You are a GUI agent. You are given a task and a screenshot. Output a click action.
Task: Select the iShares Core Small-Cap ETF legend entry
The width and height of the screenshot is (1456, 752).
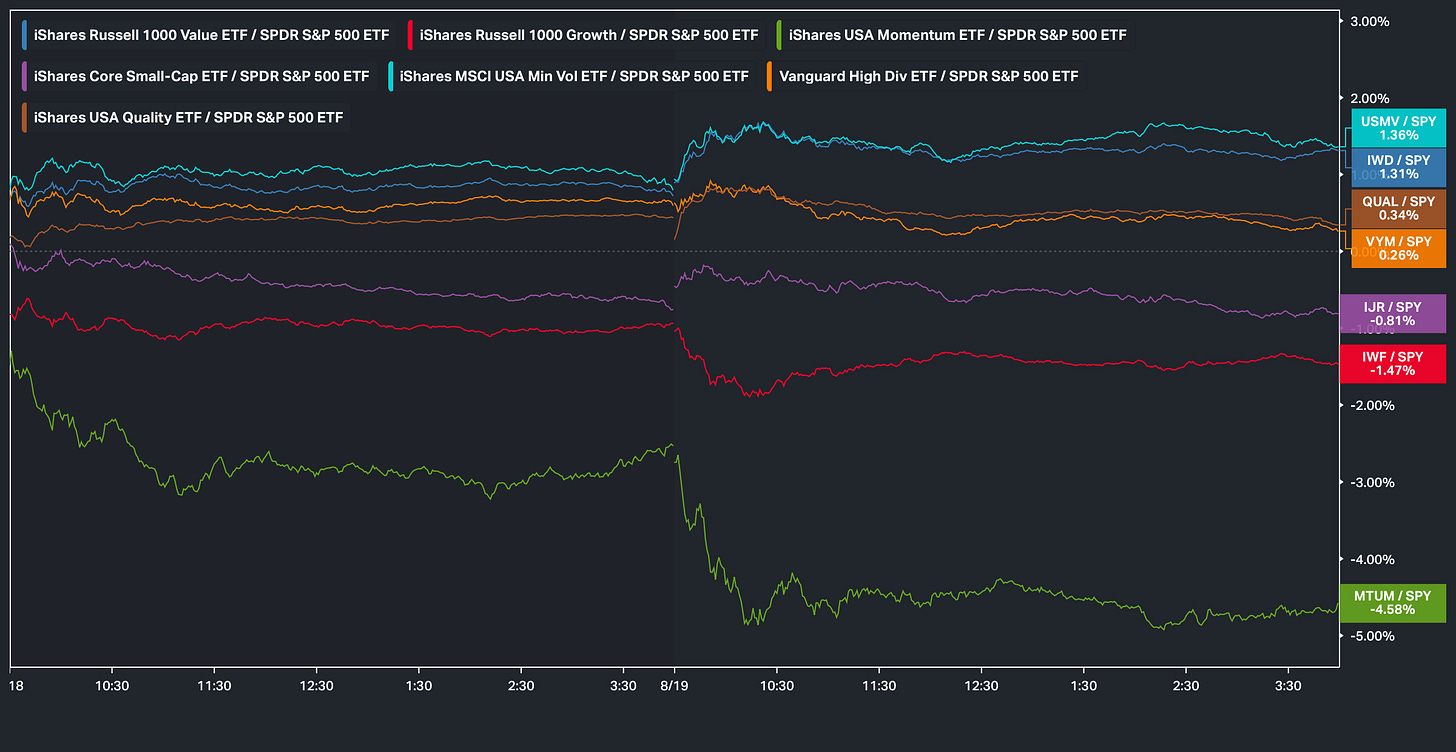196,76
